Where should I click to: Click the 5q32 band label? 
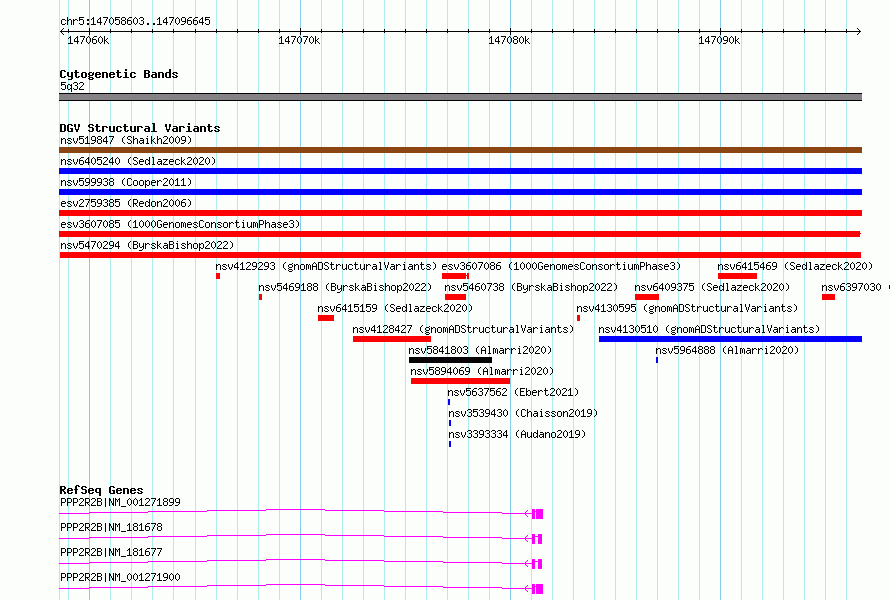72,86
